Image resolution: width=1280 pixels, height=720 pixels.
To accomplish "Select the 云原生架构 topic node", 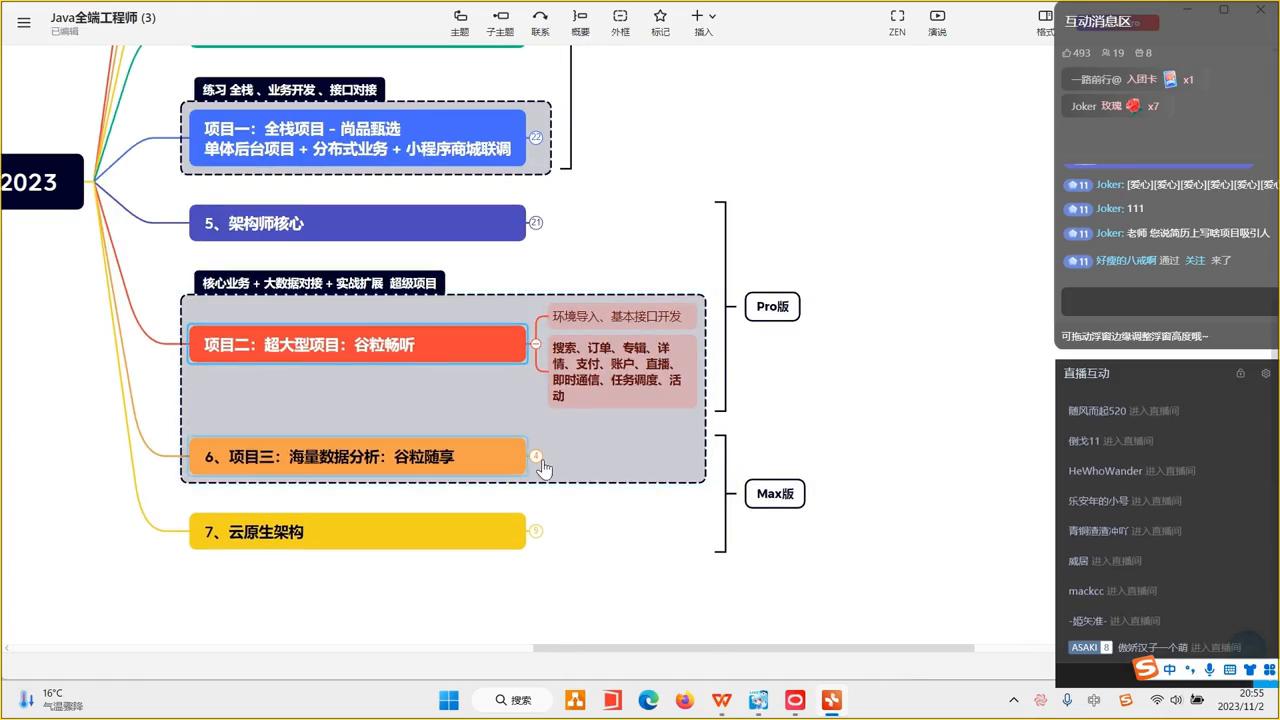I will coord(357,531).
